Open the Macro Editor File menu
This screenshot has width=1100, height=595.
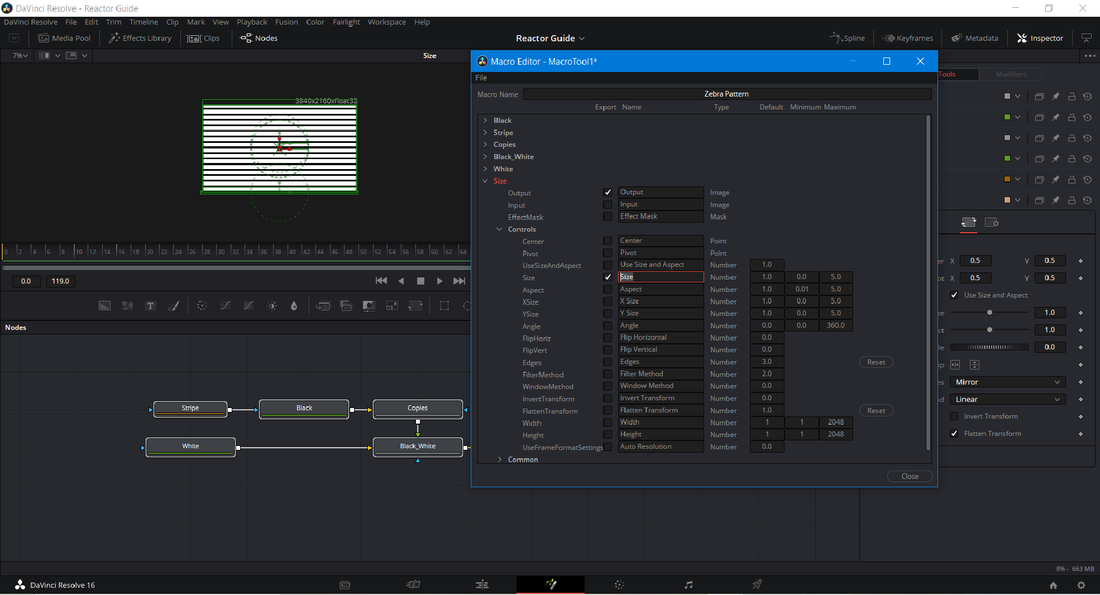click(x=481, y=78)
